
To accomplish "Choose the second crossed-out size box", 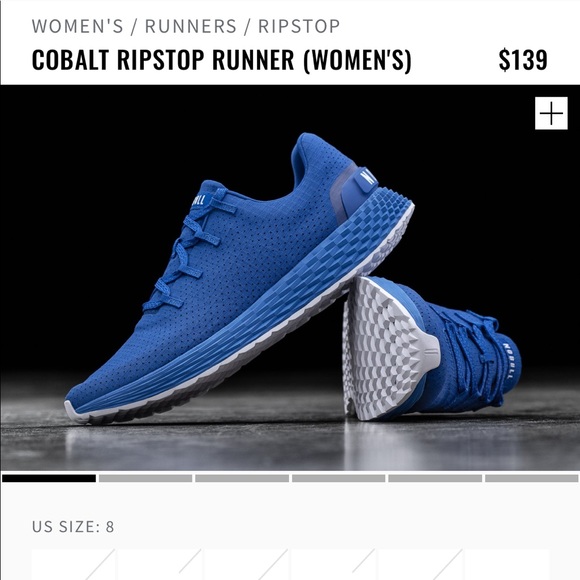I will (160, 564).
